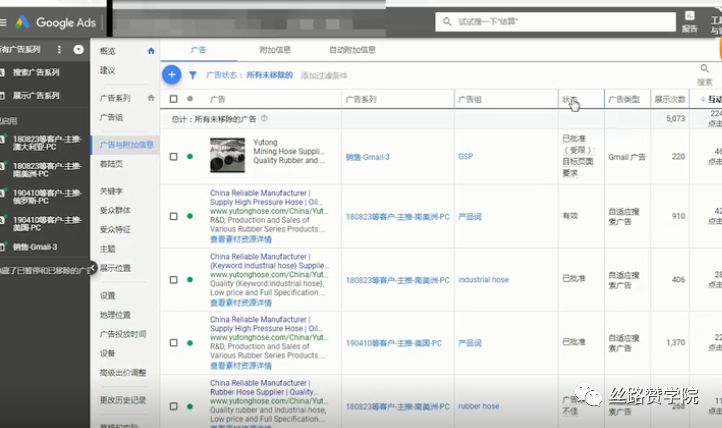The width and height of the screenshot is (722, 428).
Task: Click the 搜索广告系列 icon in the left panel
Action: click(2, 72)
